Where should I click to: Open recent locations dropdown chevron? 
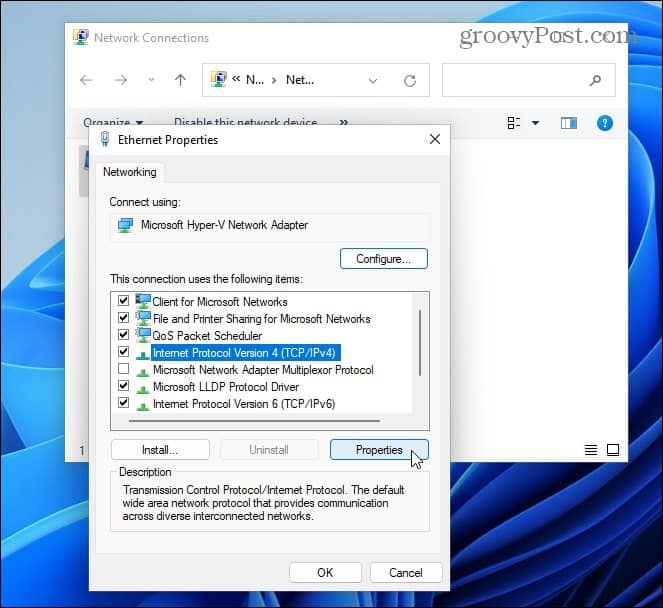pos(151,80)
